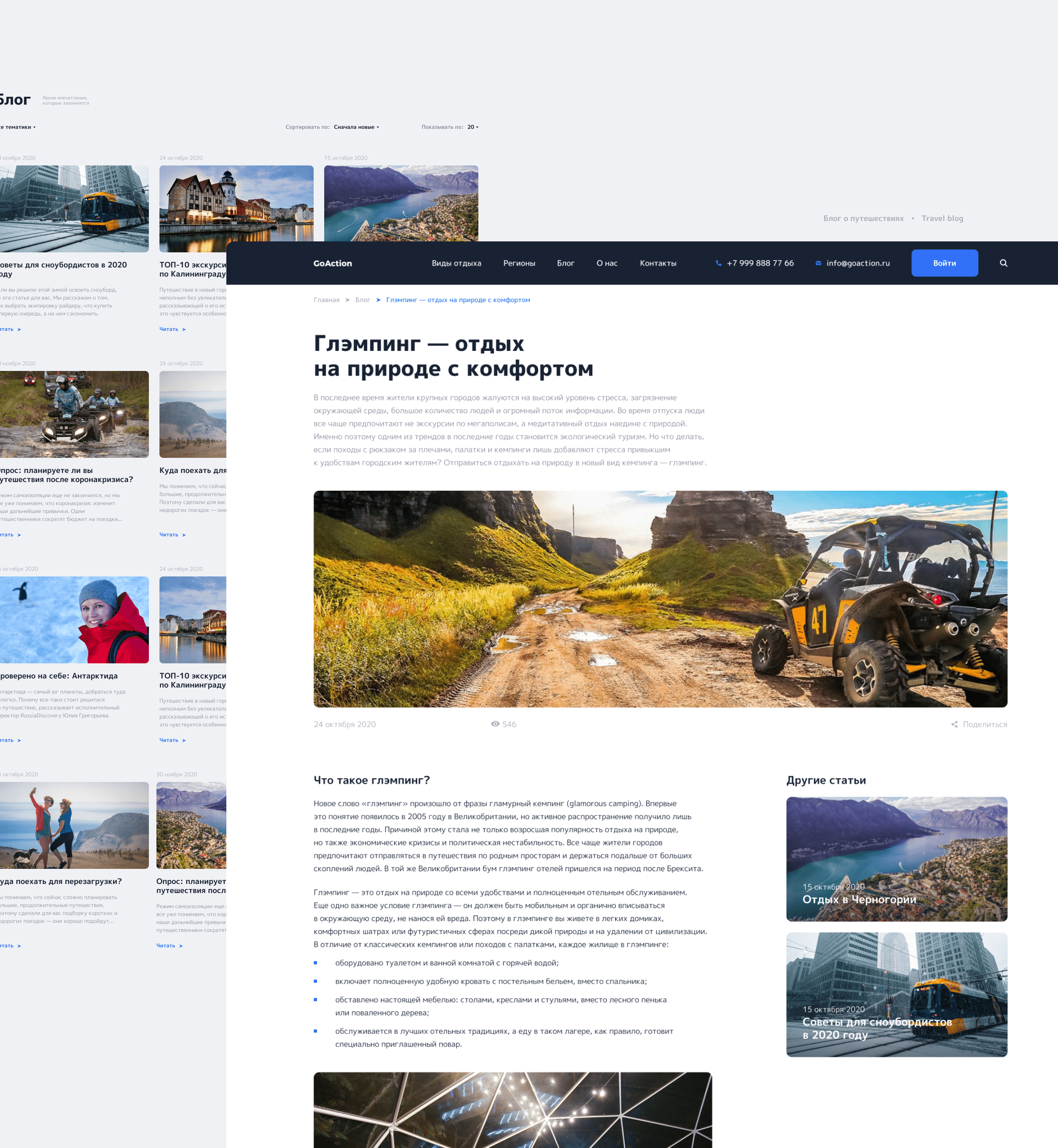The height and width of the screenshot is (1148, 1058).
Task: Click the Блог breadcrumb link
Action: 362,300
